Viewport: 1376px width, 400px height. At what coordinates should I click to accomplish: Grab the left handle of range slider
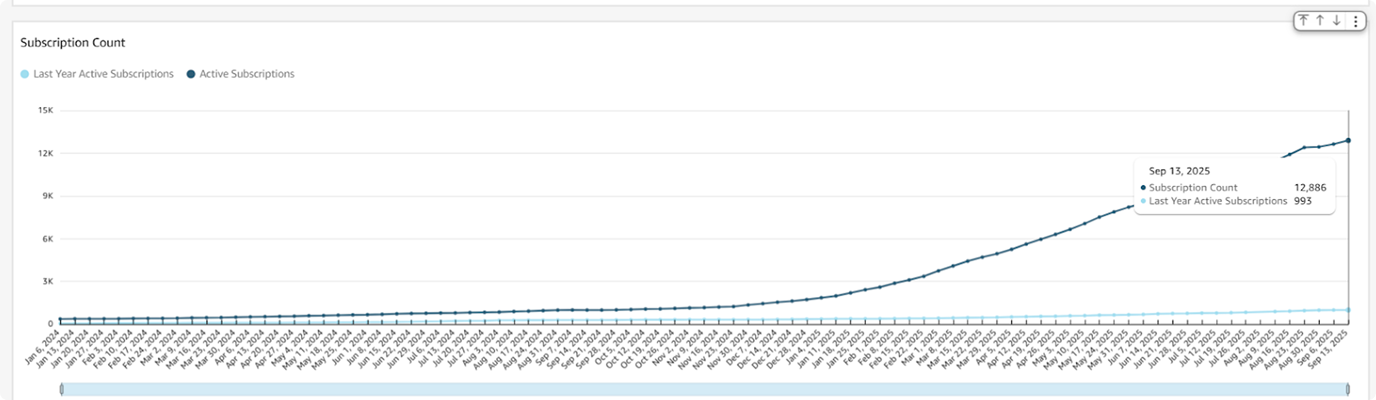61,388
